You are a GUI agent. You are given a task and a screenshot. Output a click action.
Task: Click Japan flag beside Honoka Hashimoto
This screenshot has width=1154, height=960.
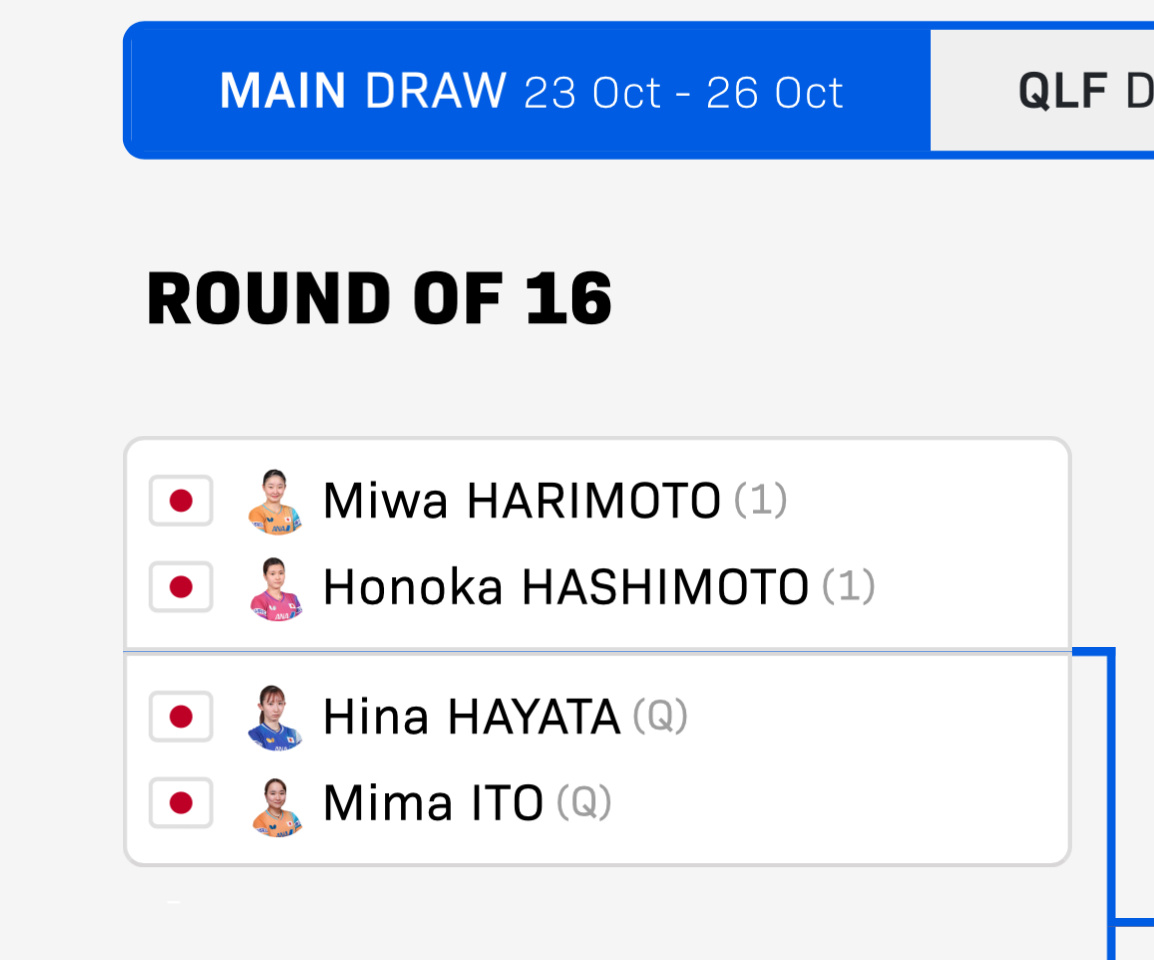pyautogui.click(x=181, y=586)
